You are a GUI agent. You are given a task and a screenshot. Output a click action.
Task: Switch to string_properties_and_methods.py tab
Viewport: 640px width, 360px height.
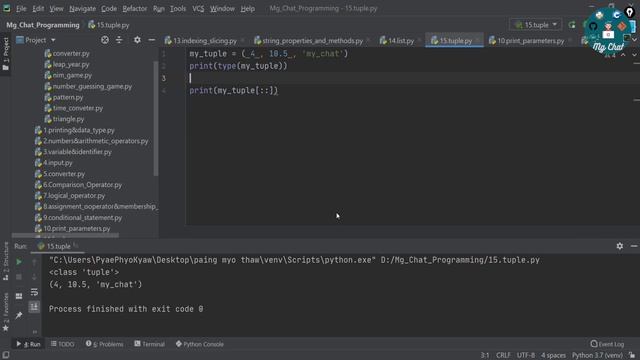point(309,40)
